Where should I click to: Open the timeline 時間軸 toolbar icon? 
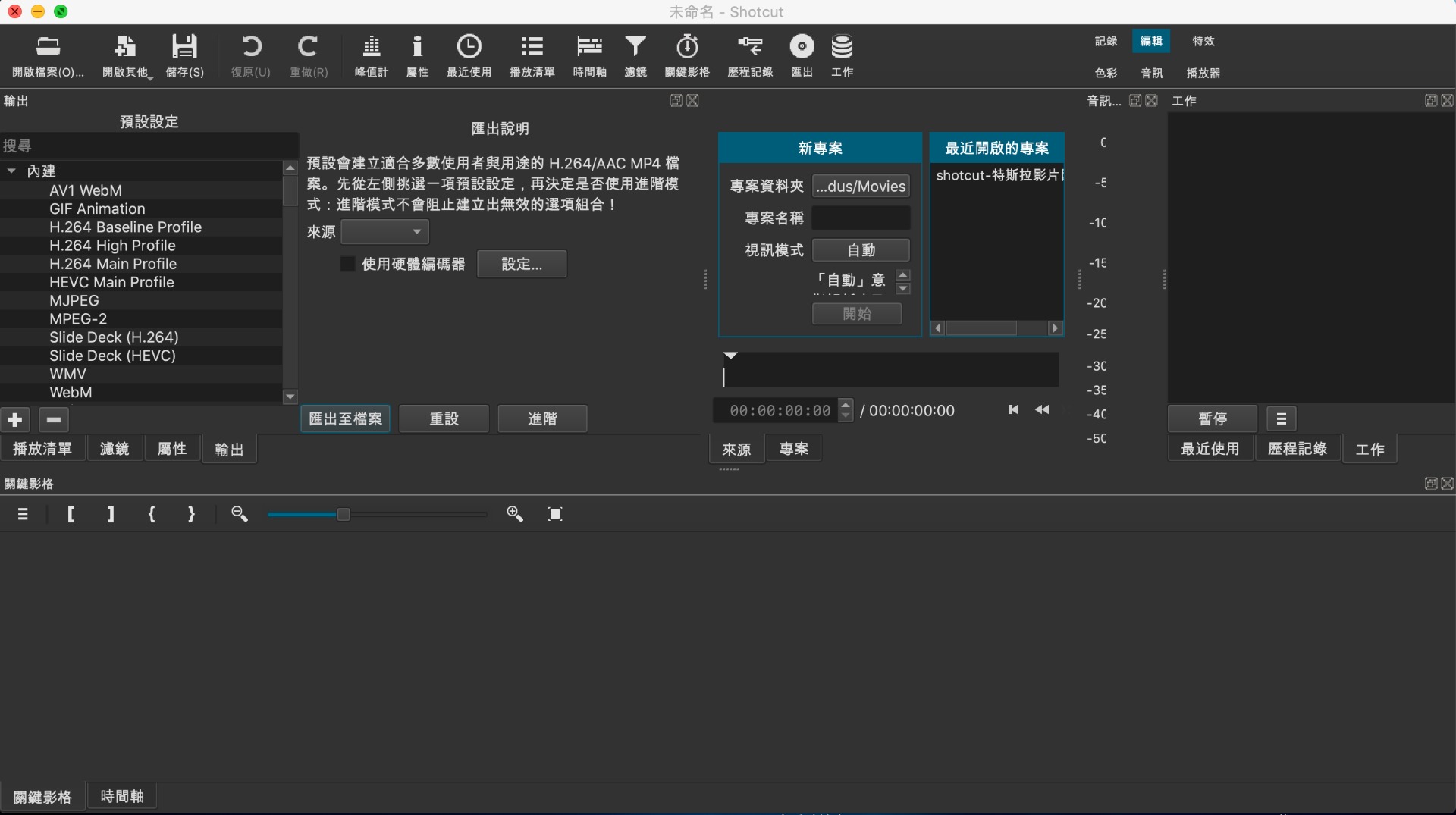coord(589,55)
